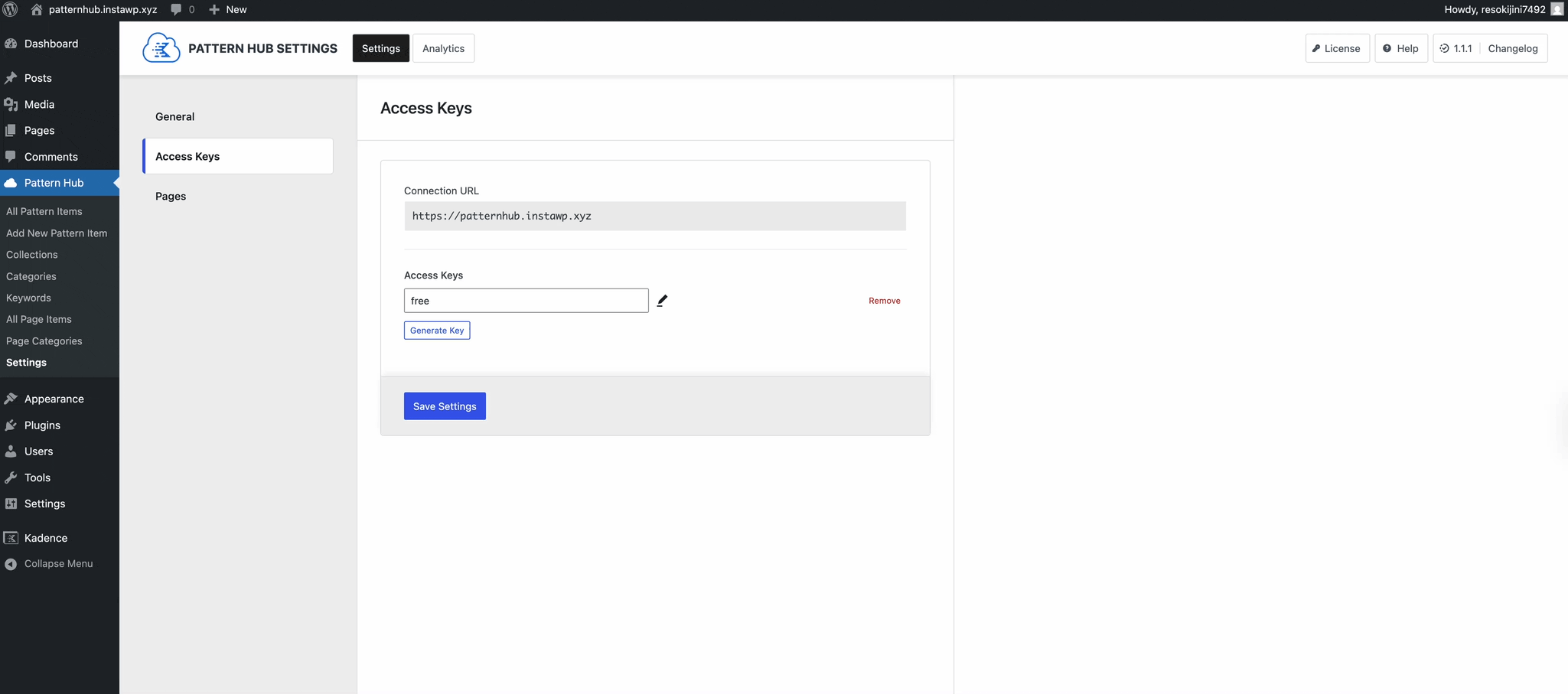
Task: Click the Generate Key button
Action: point(436,330)
